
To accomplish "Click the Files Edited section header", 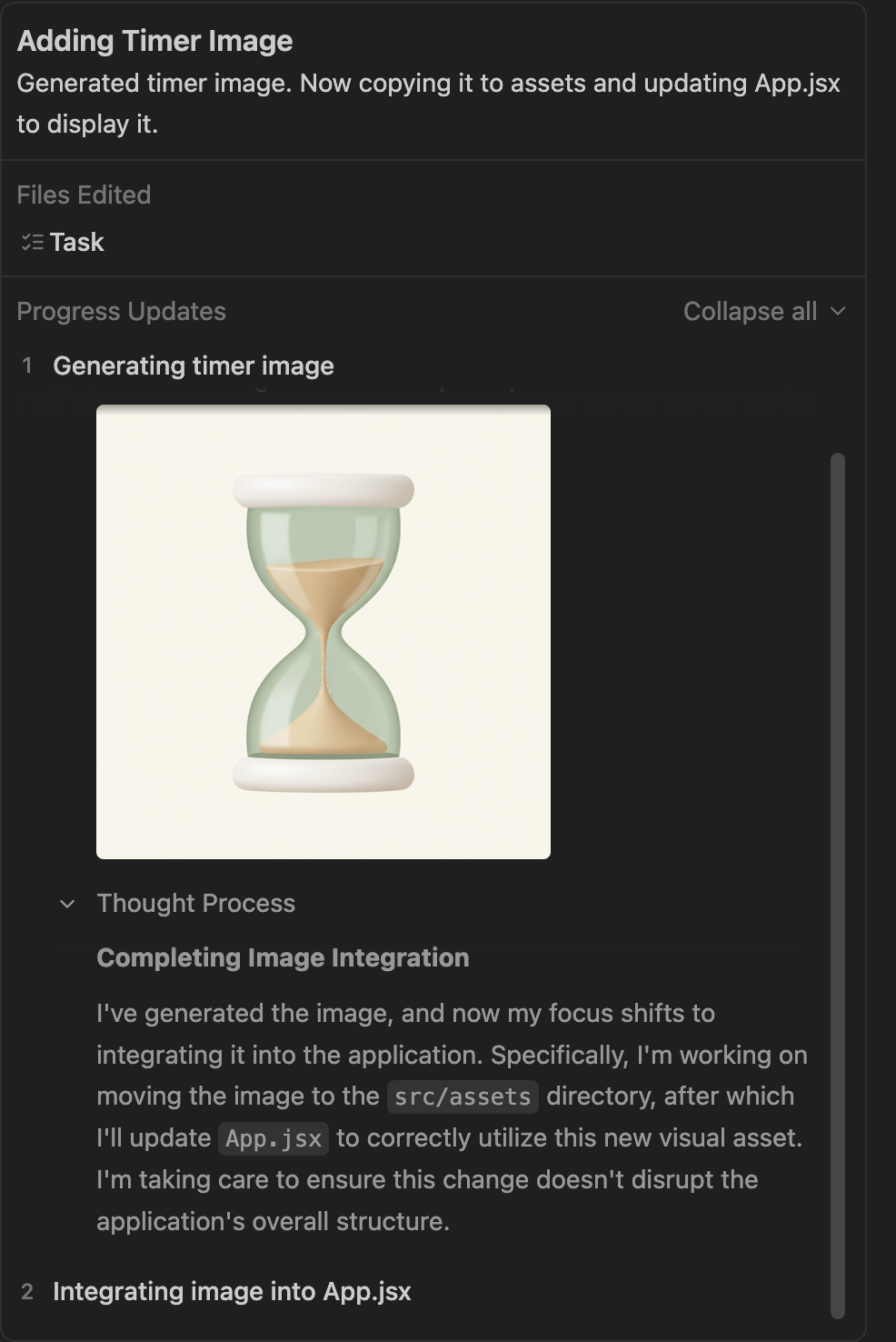I will tap(84, 195).
